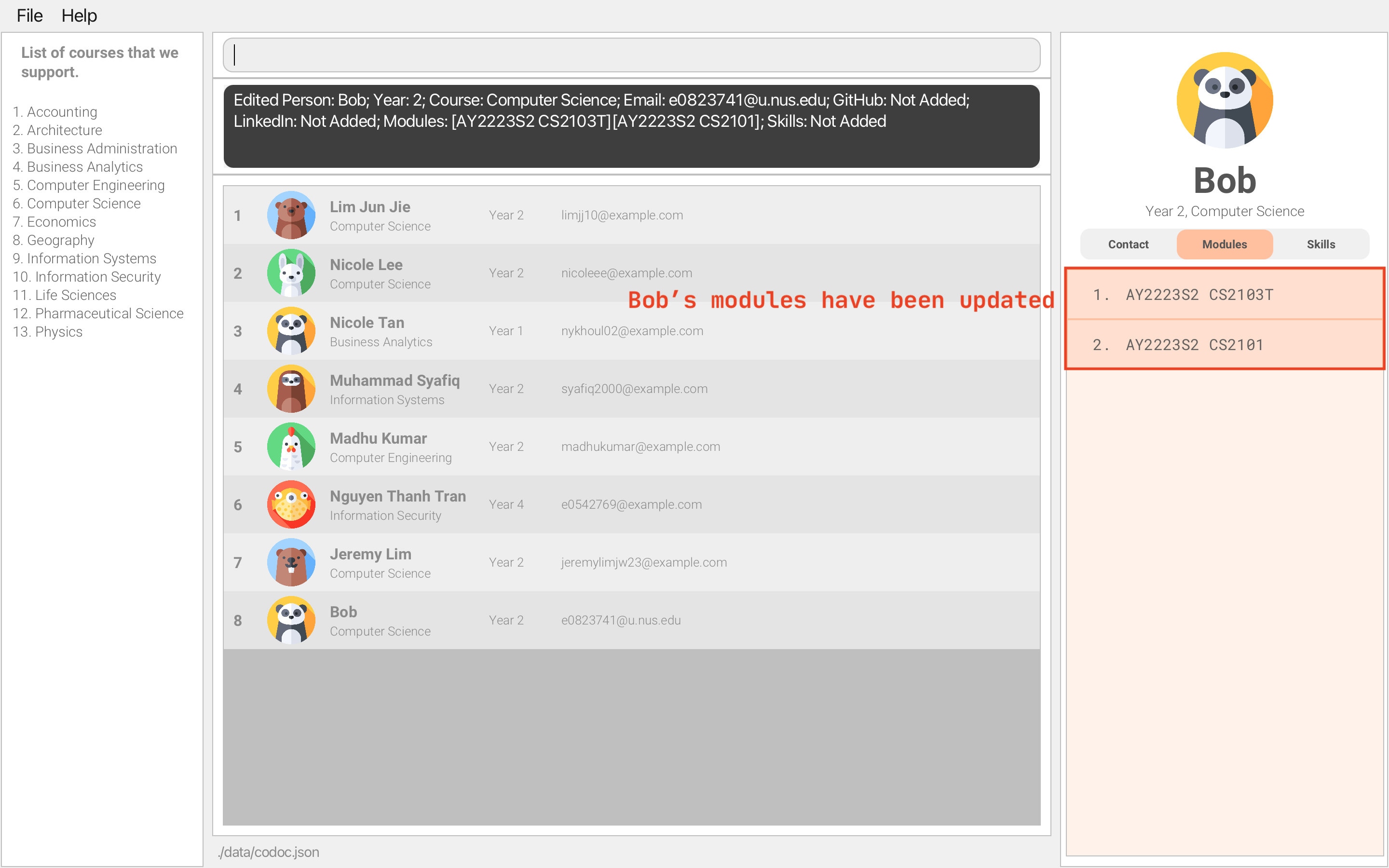Switch to the Contact tab
This screenshot has height=868, width=1389.
point(1128,244)
